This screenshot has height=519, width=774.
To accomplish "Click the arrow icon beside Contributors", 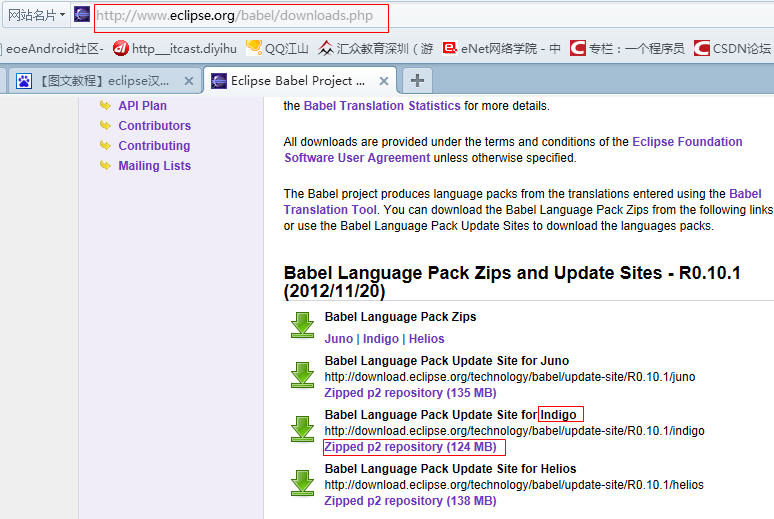I will coord(105,125).
